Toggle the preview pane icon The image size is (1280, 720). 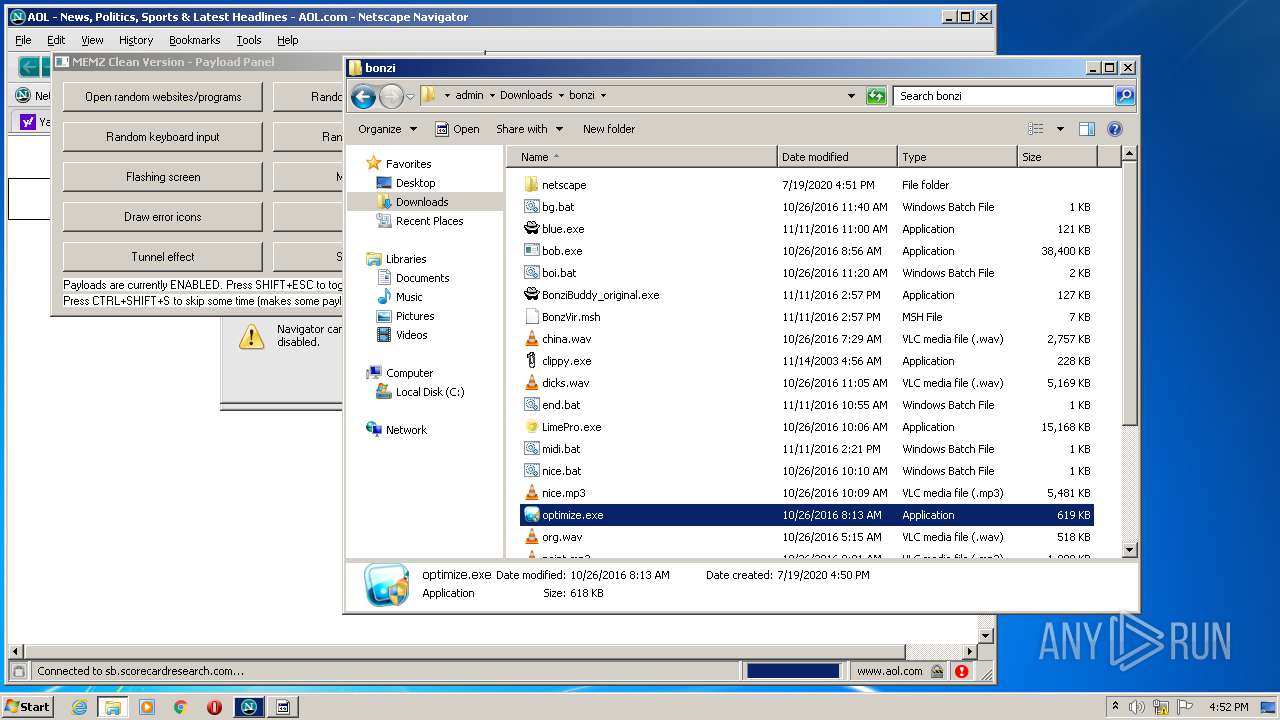(1087, 129)
